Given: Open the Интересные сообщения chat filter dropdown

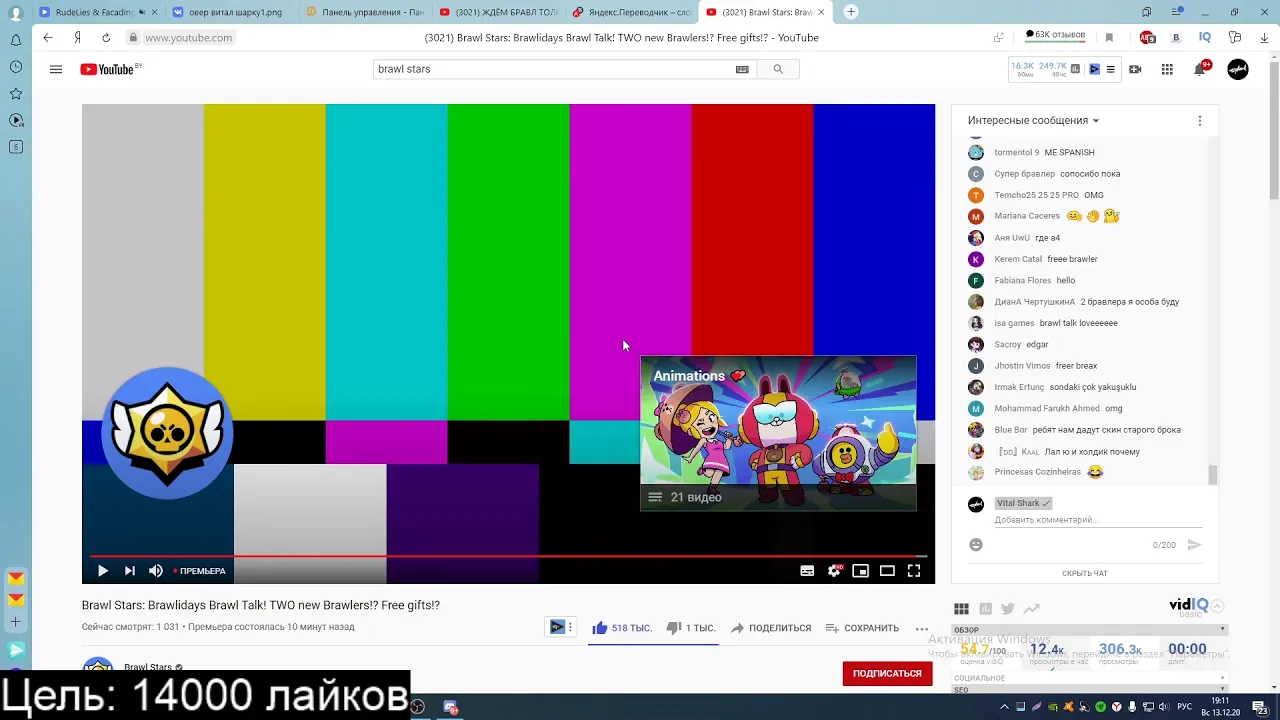Looking at the screenshot, I should (1033, 120).
